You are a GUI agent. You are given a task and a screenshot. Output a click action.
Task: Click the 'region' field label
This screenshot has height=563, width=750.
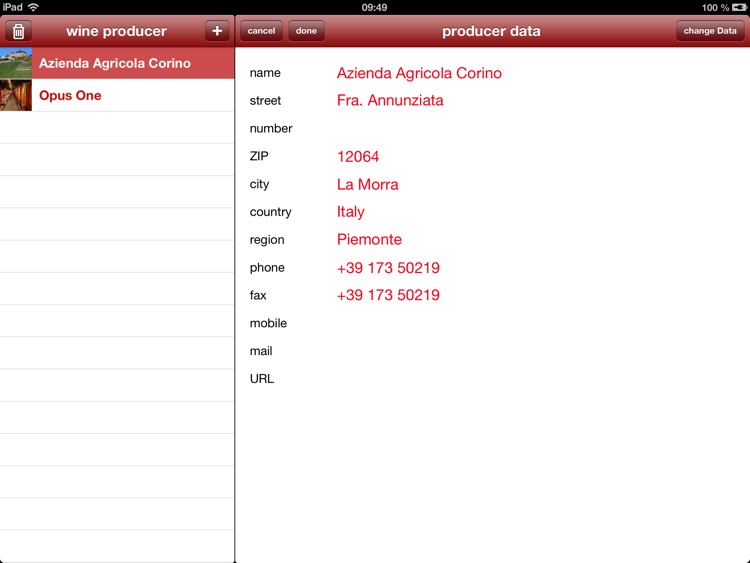(267, 240)
